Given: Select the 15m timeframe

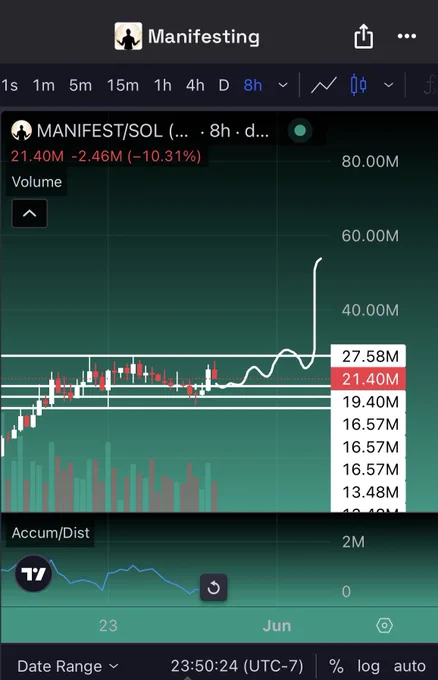Looking at the screenshot, I should pos(123,85).
